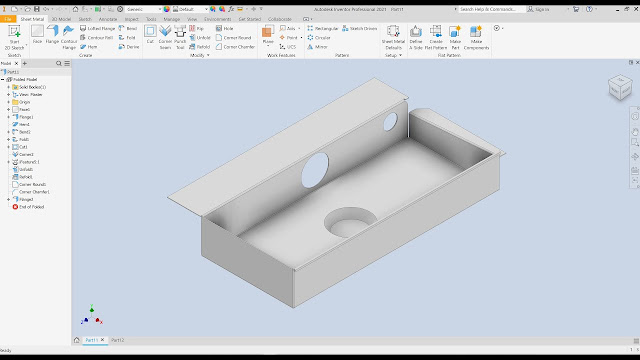Image resolution: width=640 pixels, height=360 pixels.
Task: Select the Cut tool
Action: click(150, 34)
